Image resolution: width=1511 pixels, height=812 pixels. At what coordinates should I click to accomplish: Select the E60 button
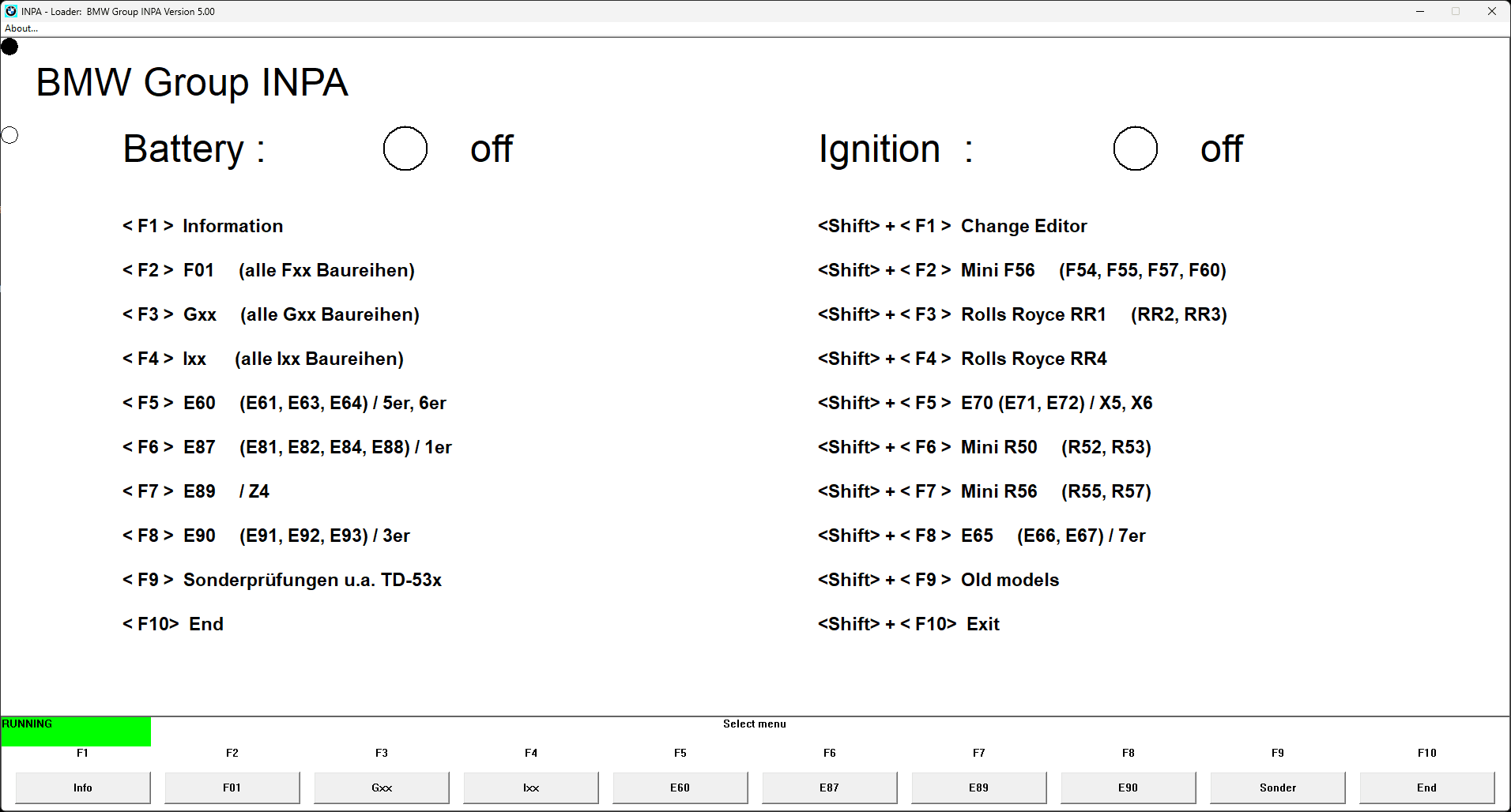680,788
